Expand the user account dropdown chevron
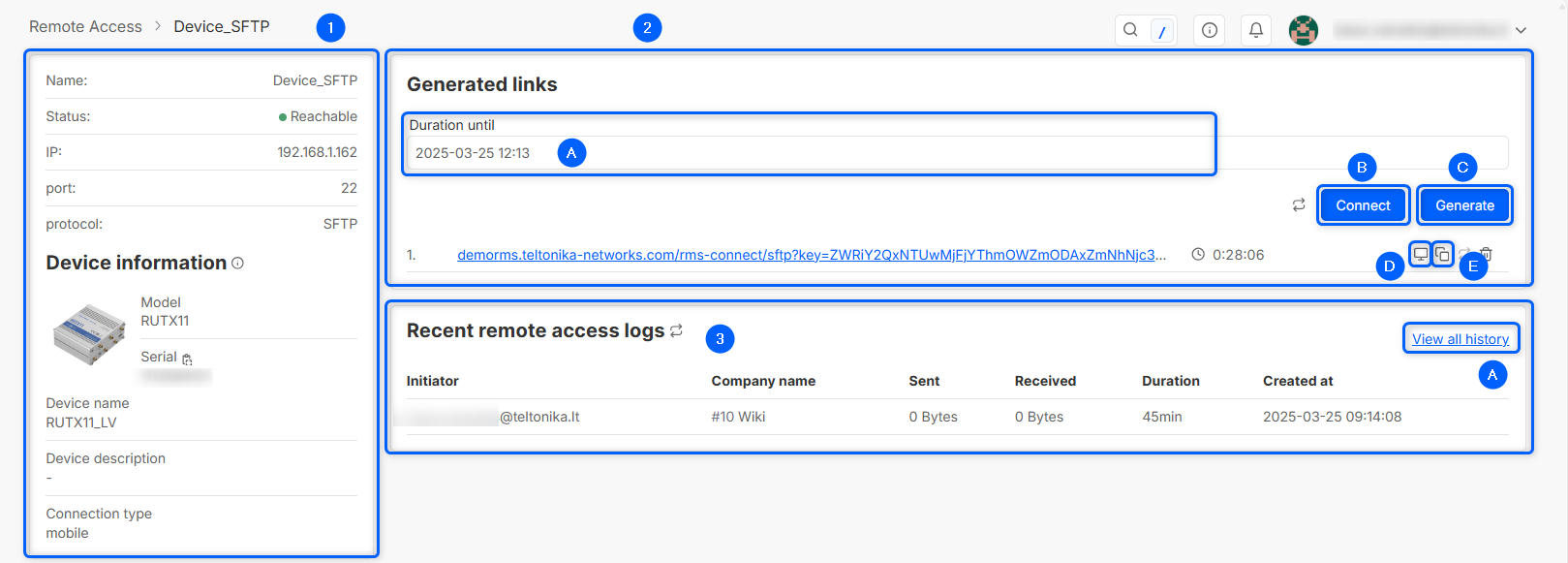The width and height of the screenshot is (1568, 563). [x=1521, y=31]
